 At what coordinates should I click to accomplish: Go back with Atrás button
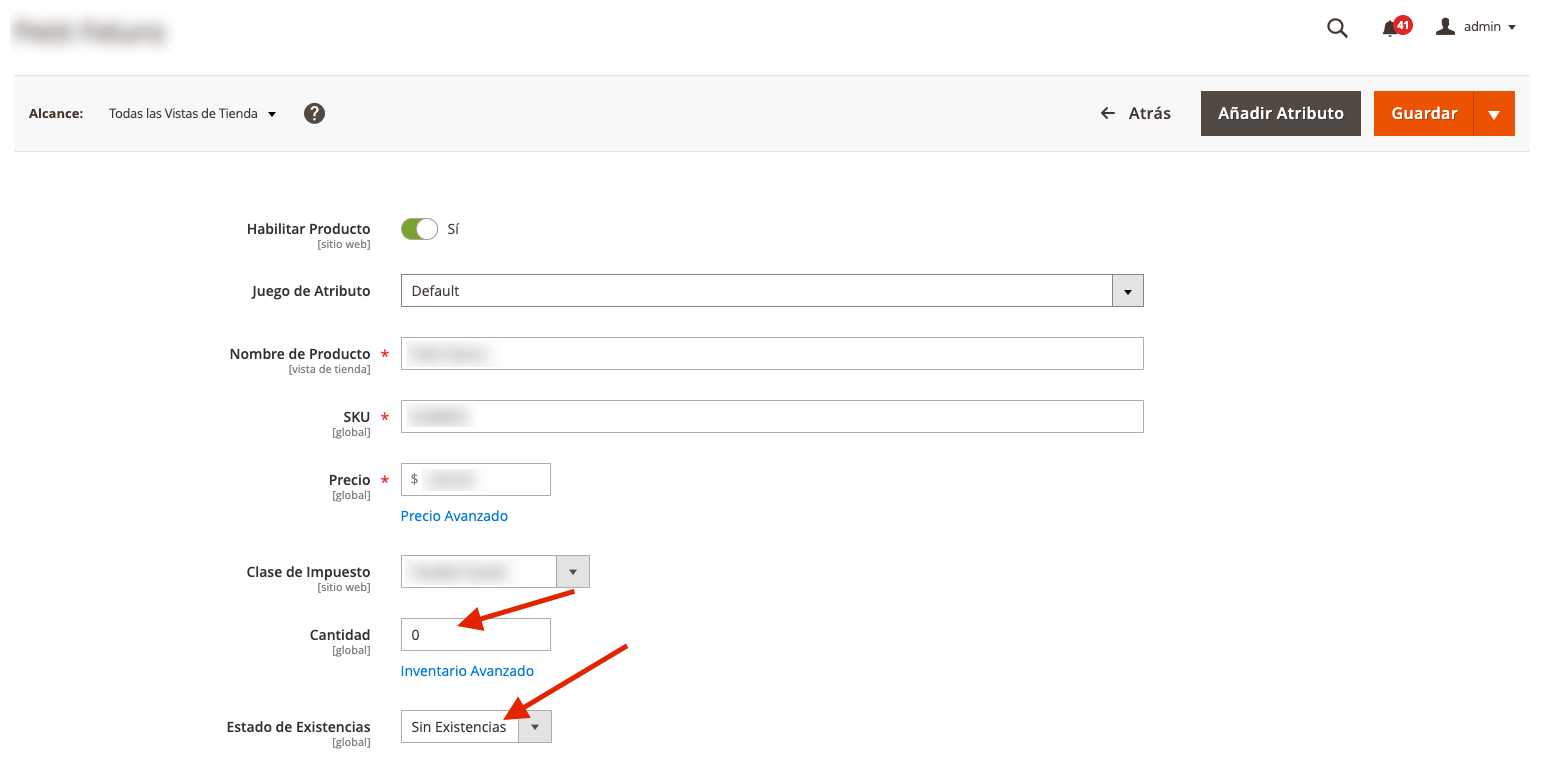(1136, 113)
